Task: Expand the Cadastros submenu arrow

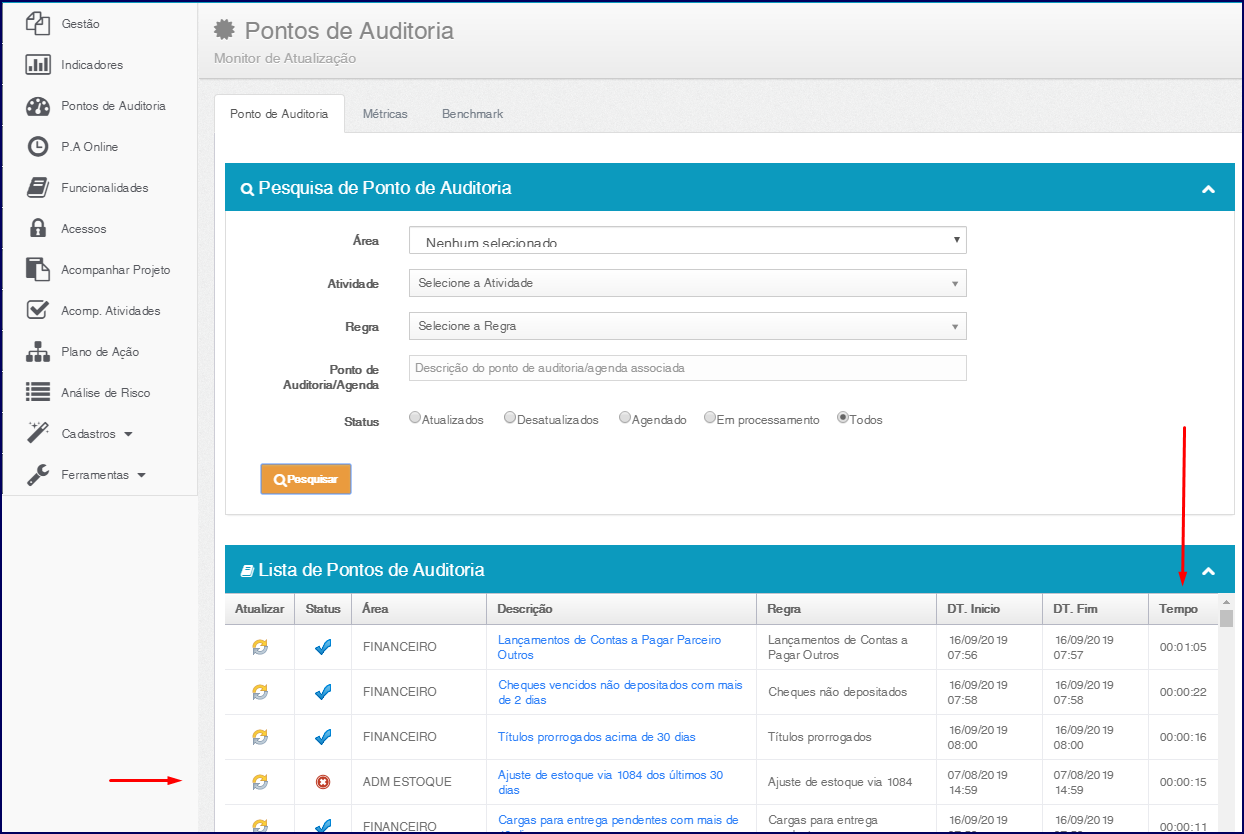Action: (128, 435)
